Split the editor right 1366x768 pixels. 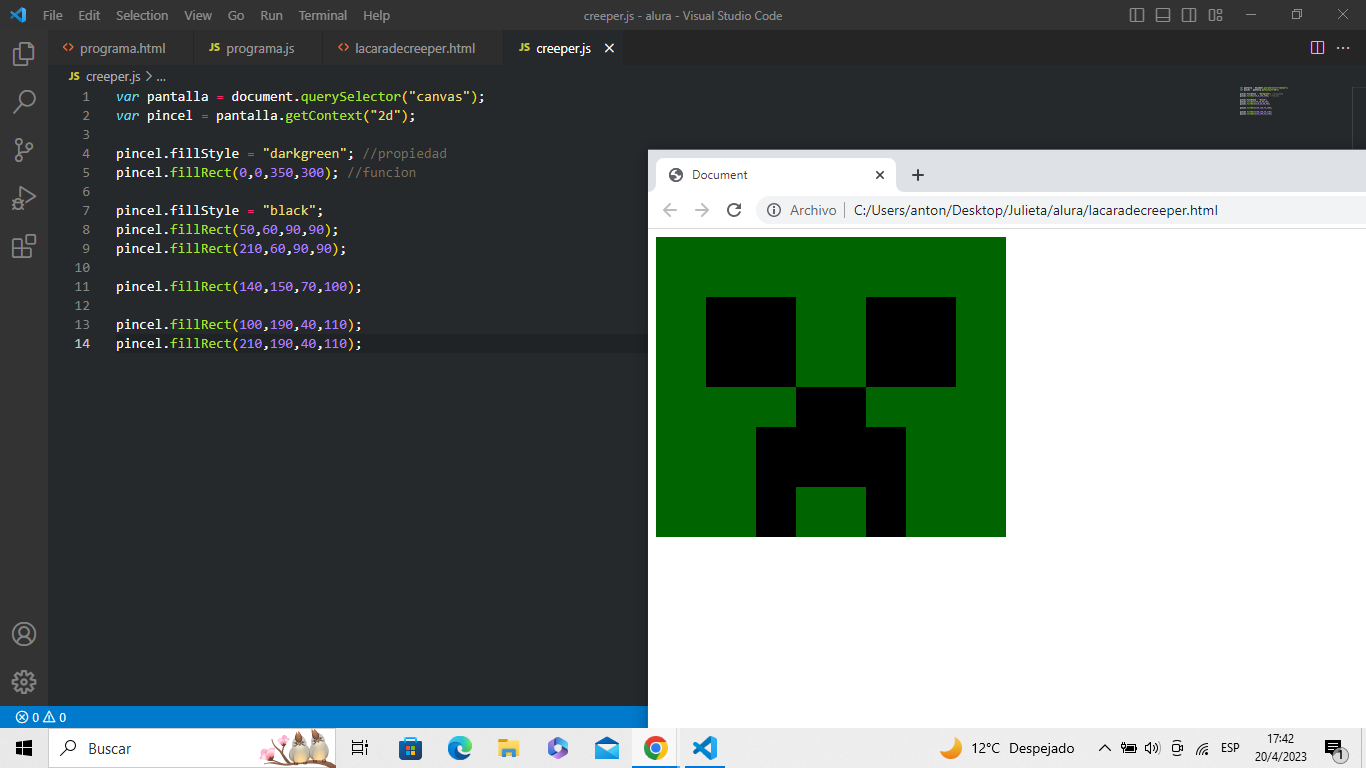pos(1317,48)
